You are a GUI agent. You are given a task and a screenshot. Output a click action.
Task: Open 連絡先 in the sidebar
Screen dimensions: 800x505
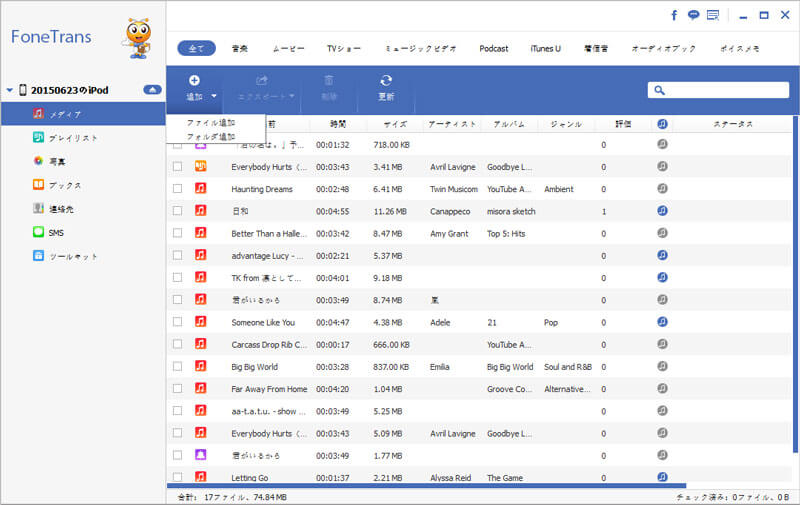(x=61, y=209)
